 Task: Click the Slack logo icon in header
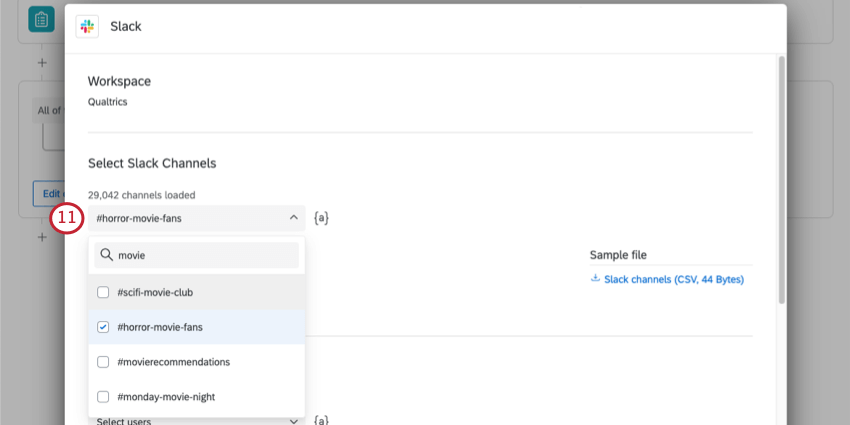[x=87, y=26]
